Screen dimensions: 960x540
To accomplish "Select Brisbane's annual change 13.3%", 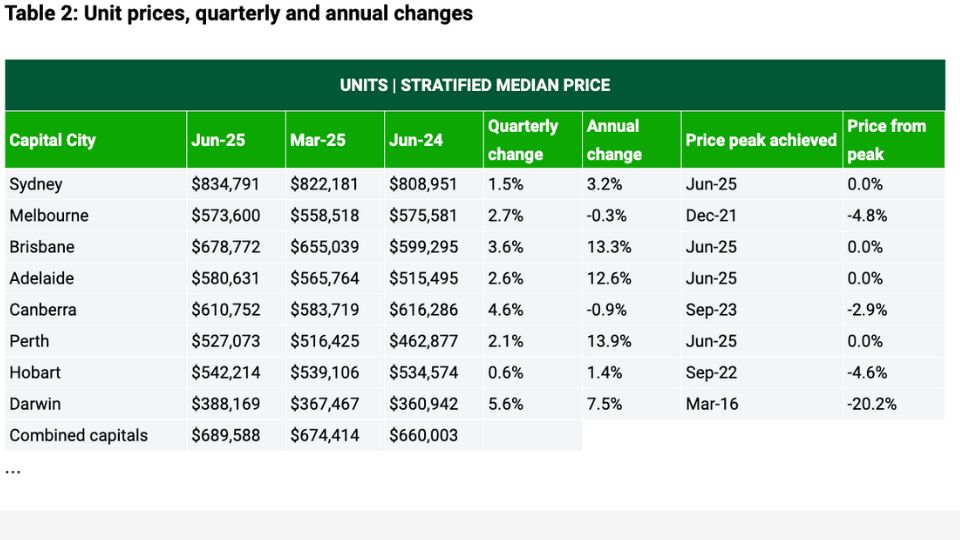I will [609, 247].
